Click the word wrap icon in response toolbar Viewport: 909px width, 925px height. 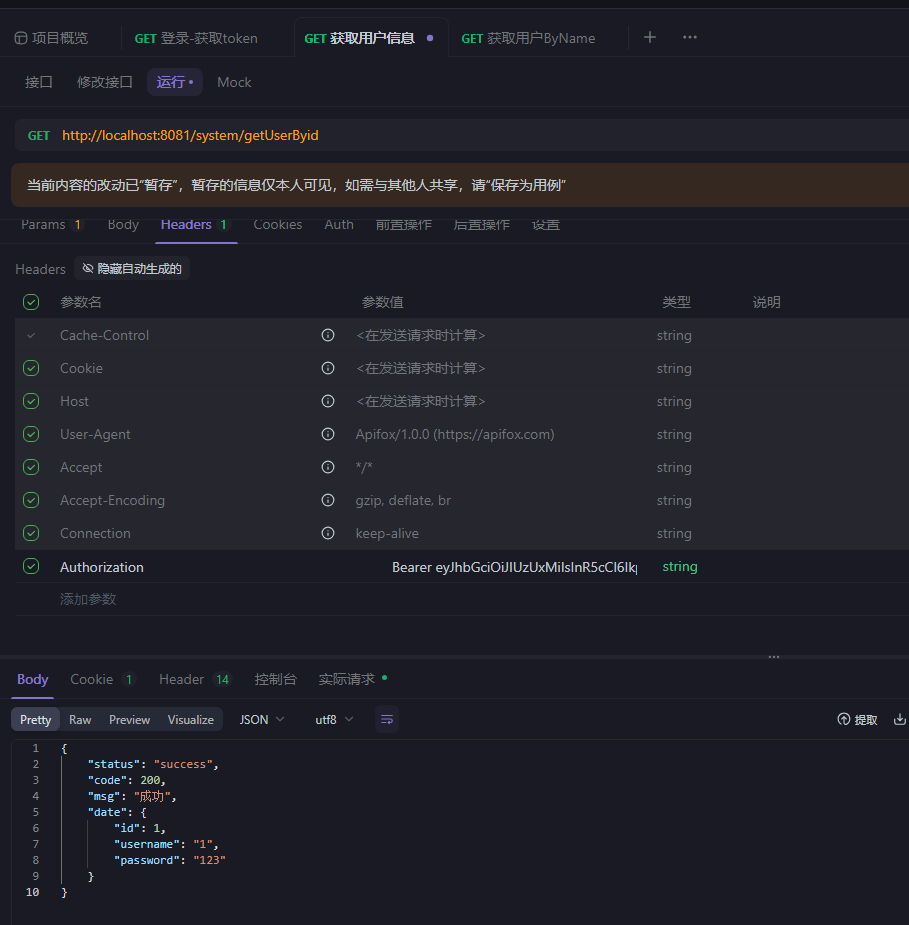pyautogui.click(x=387, y=719)
